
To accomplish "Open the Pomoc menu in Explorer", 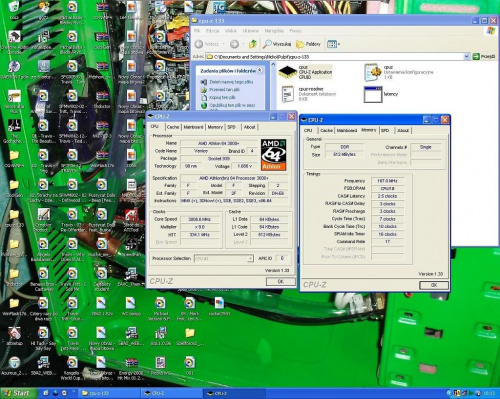I will (x=295, y=31).
